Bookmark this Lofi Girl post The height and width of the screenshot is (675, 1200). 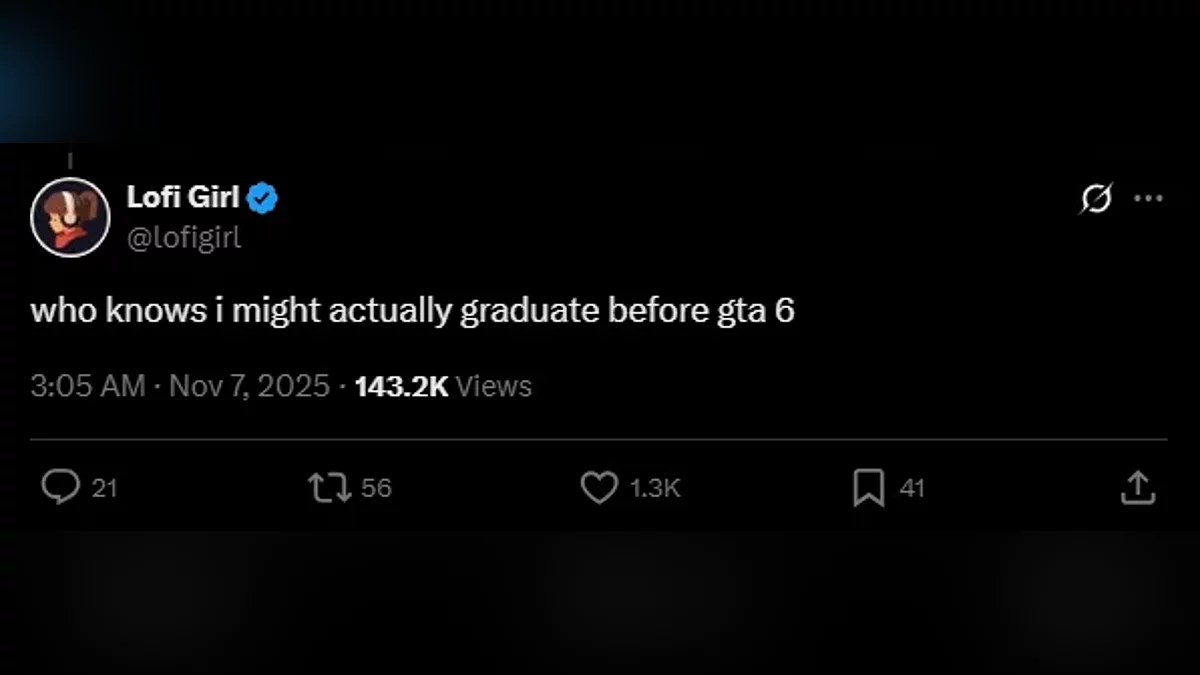click(868, 488)
